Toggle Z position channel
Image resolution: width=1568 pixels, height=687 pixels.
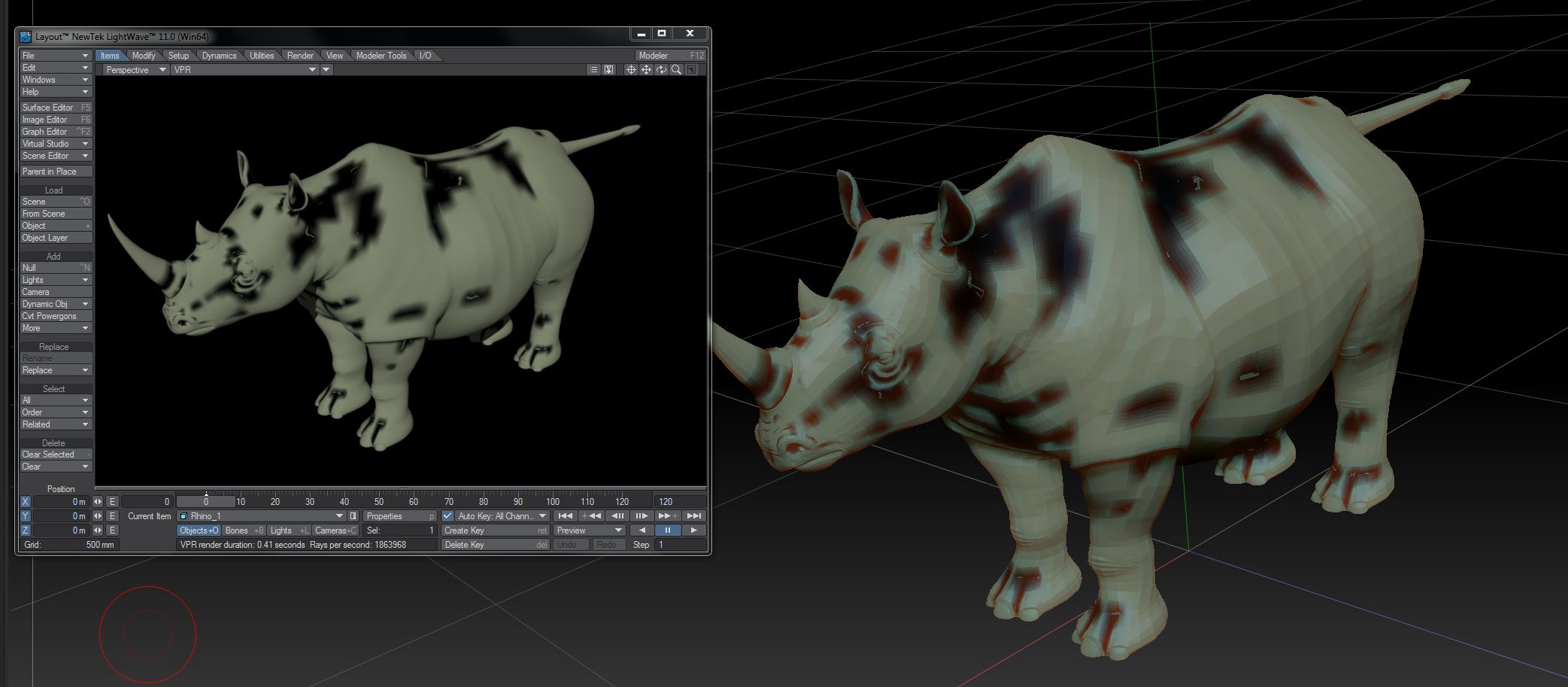click(x=26, y=530)
